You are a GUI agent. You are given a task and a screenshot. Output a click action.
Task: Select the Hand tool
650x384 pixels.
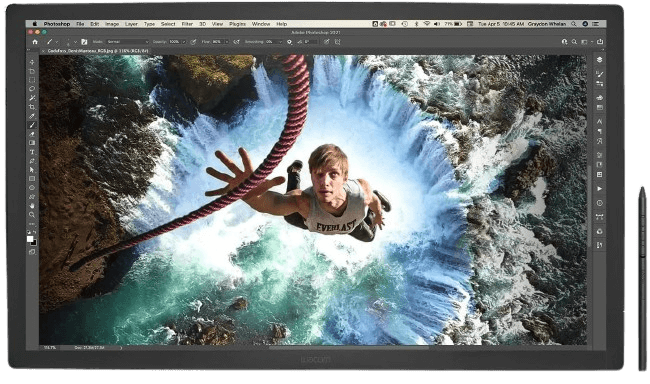(32, 206)
